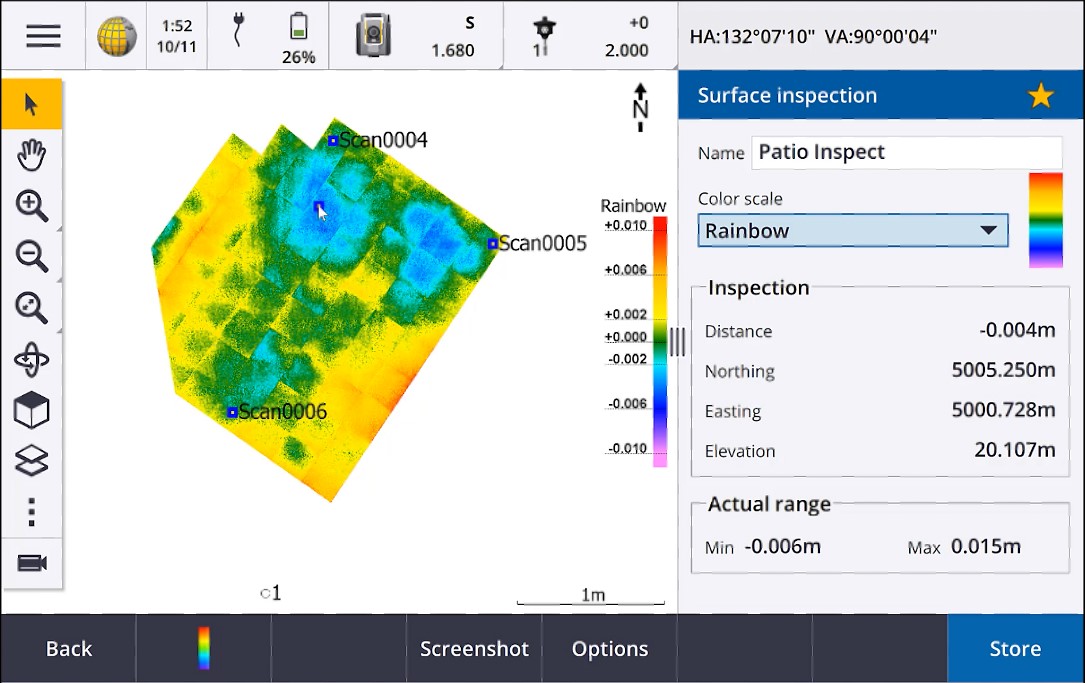The height and width of the screenshot is (683, 1085).
Task: Select the arrow pointer tool
Action: click(x=31, y=104)
